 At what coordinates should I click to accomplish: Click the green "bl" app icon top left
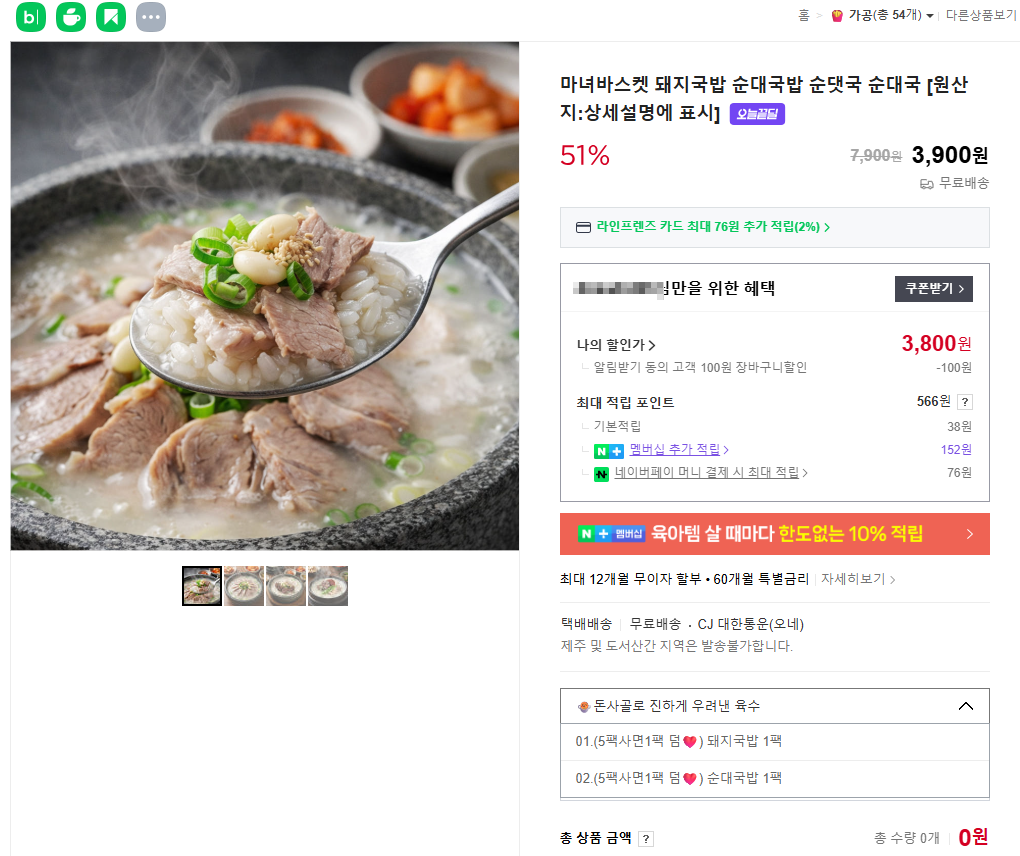(x=31, y=16)
